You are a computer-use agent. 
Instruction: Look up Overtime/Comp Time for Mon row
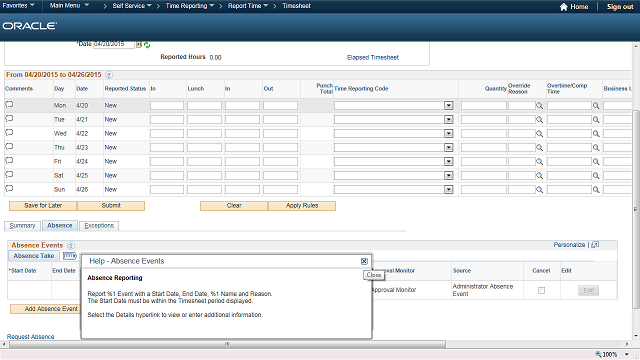coord(596,106)
